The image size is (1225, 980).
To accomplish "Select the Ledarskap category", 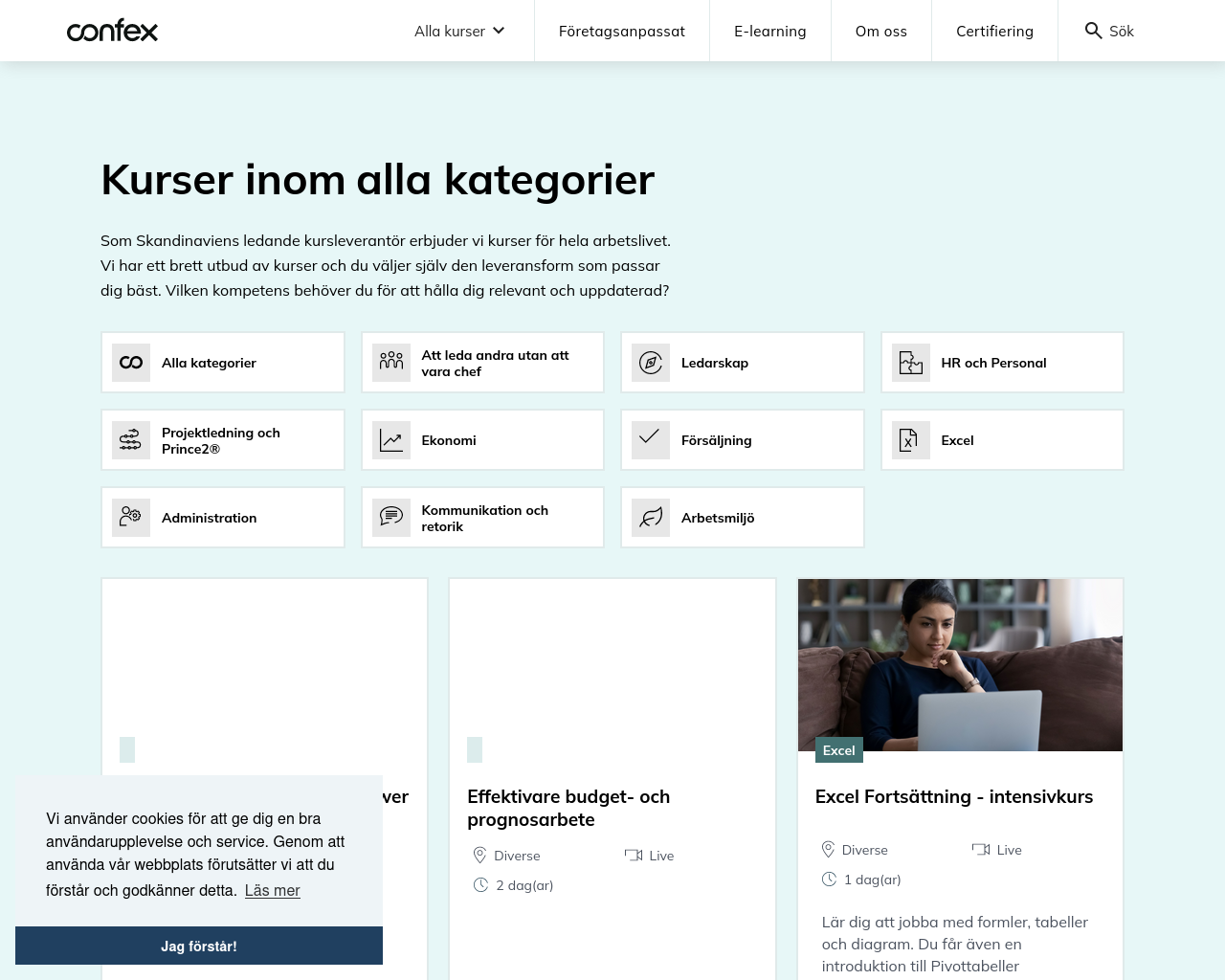I will (743, 363).
